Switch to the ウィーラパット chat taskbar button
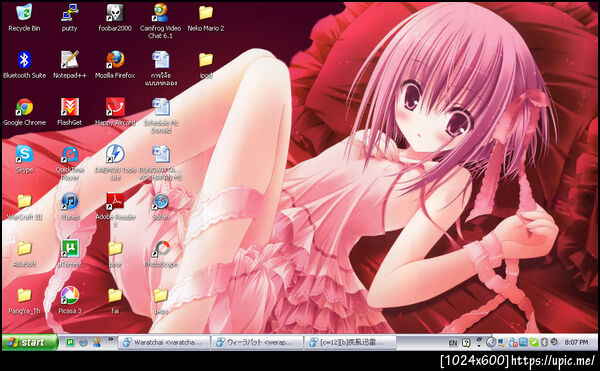The image size is (600, 371). click(x=257, y=342)
